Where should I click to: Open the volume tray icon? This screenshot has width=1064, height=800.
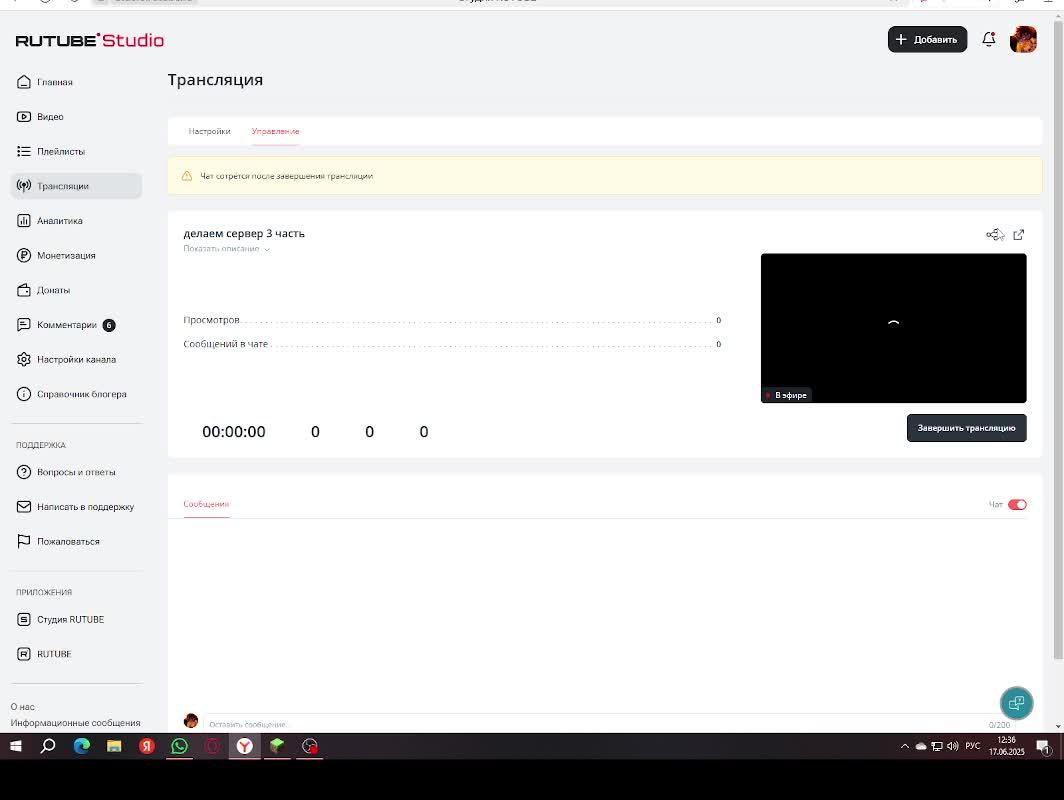953,746
